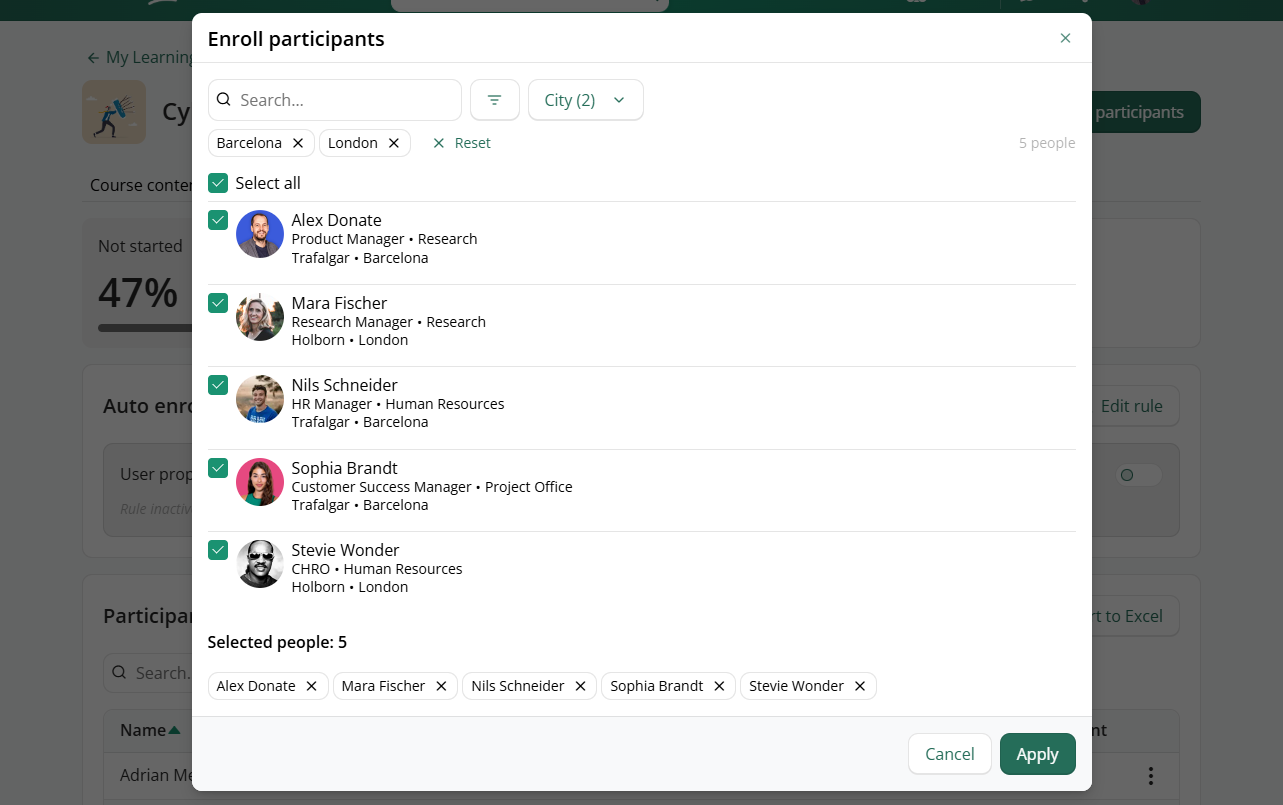Viewport: 1283px width, 805px height.
Task: Remove the Barcelona filter chip
Action: tap(298, 143)
